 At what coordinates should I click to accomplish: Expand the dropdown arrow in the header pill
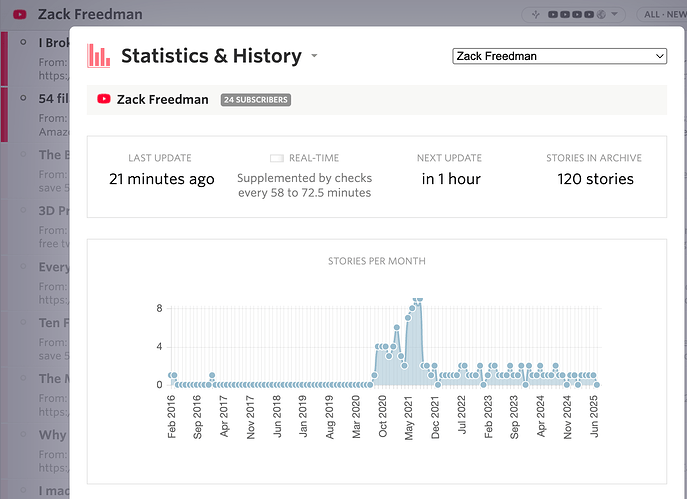tap(614, 14)
